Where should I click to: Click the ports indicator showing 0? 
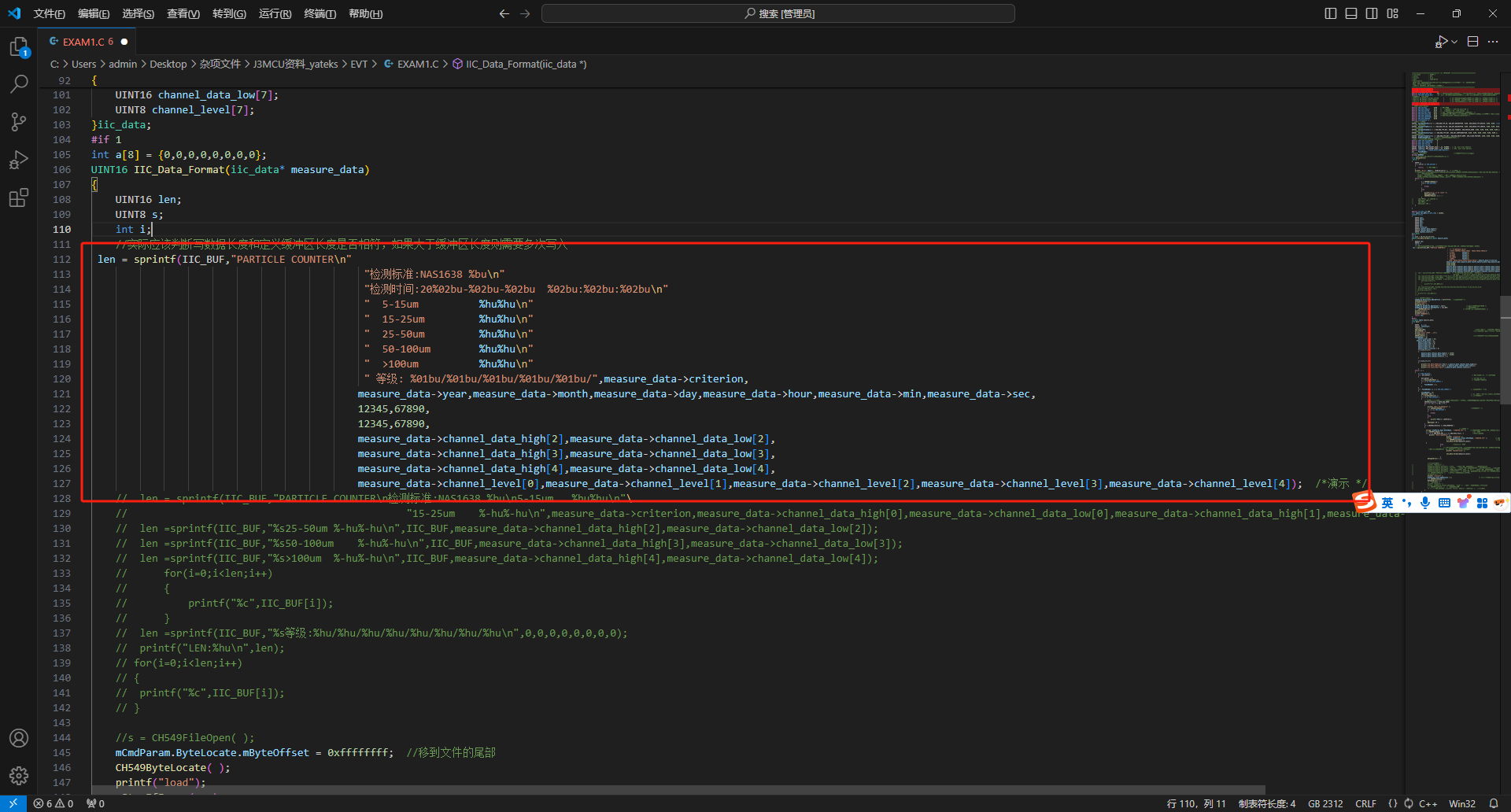(95, 803)
